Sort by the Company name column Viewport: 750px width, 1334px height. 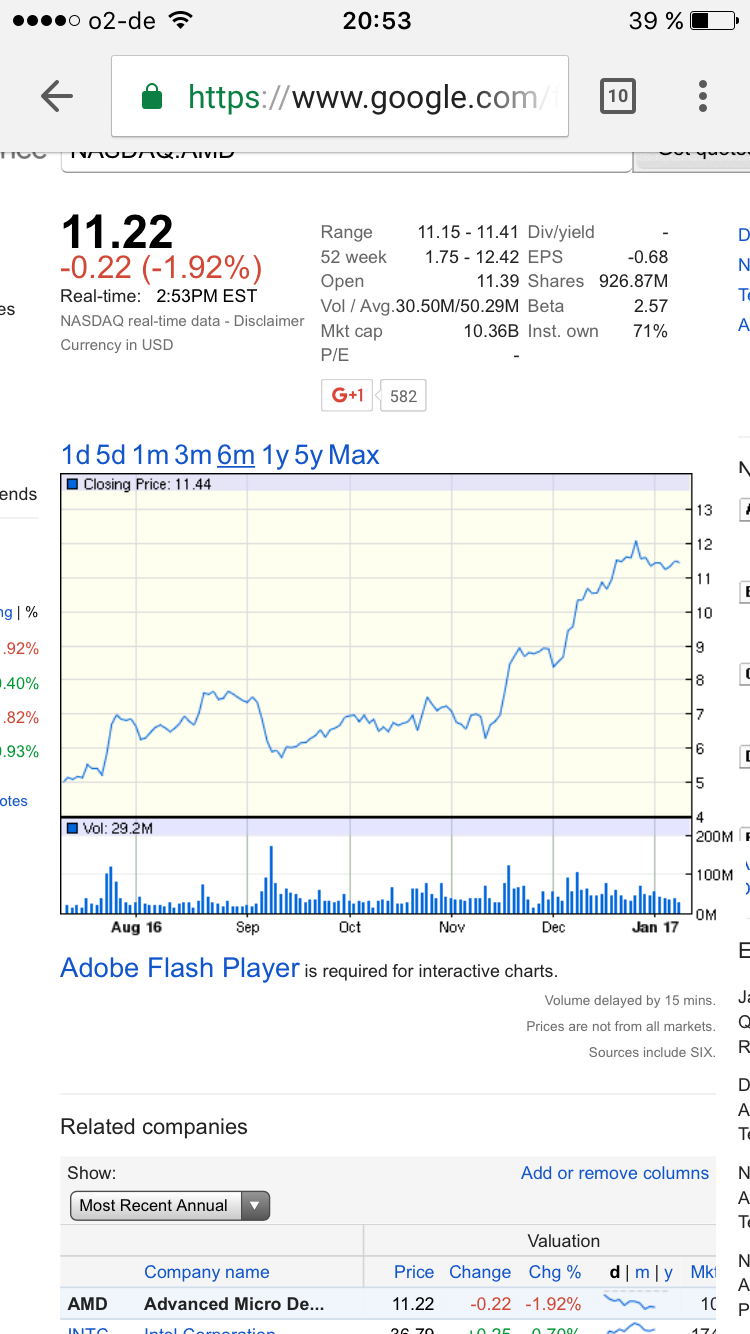(206, 1272)
